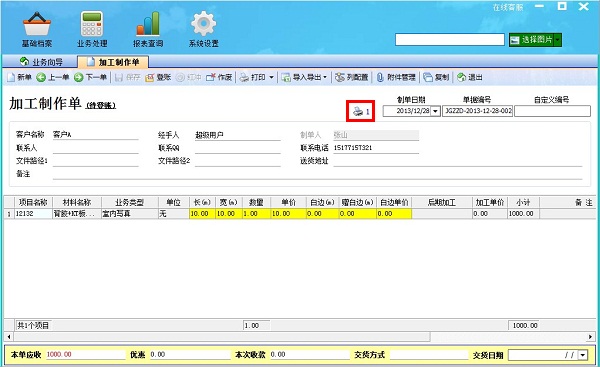Viewport: 600px width, 367px height.
Task: Copy the order with 复制
Action: pyautogui.click(x=436, y=77)
